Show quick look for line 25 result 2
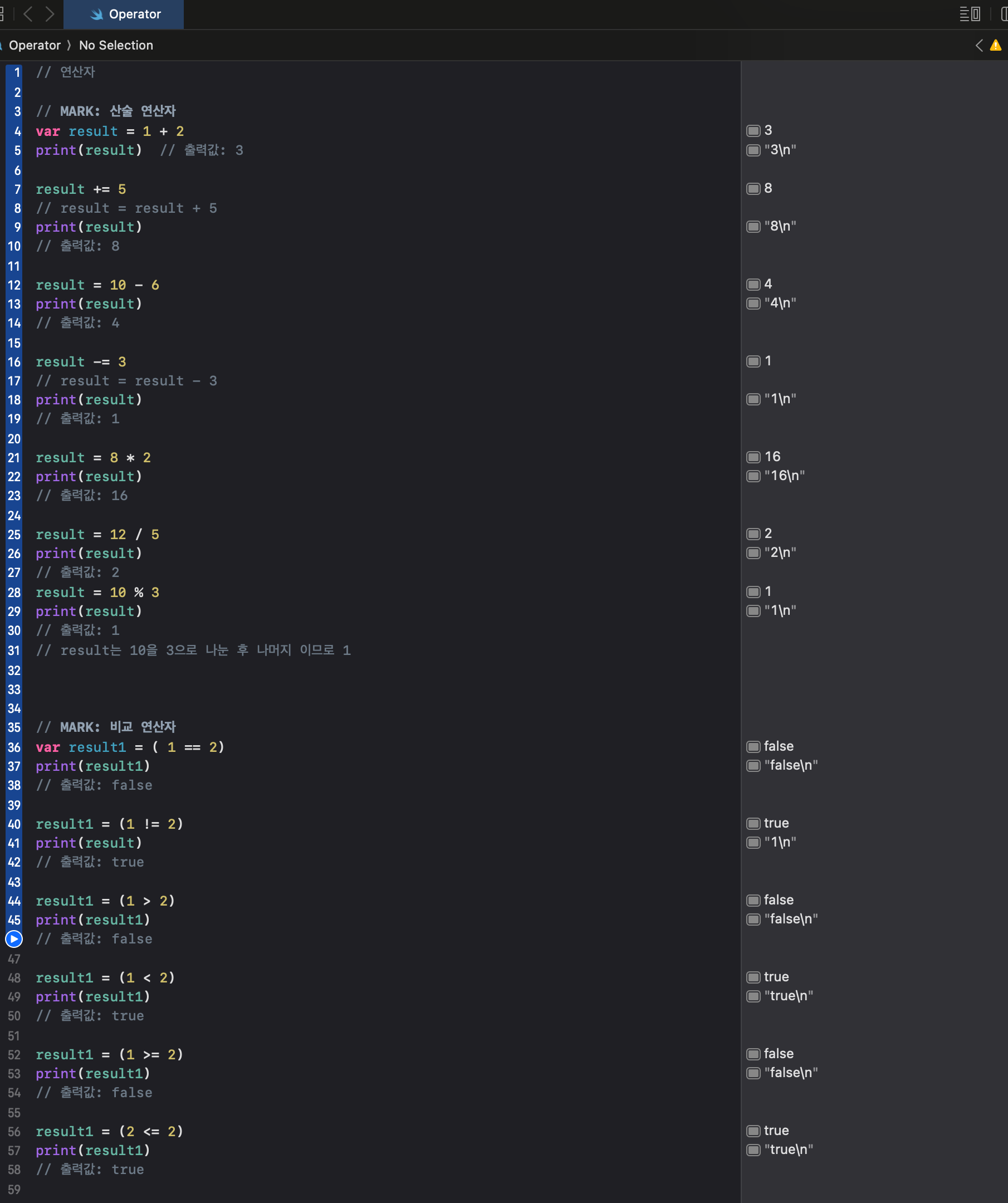 coord(753,535)
